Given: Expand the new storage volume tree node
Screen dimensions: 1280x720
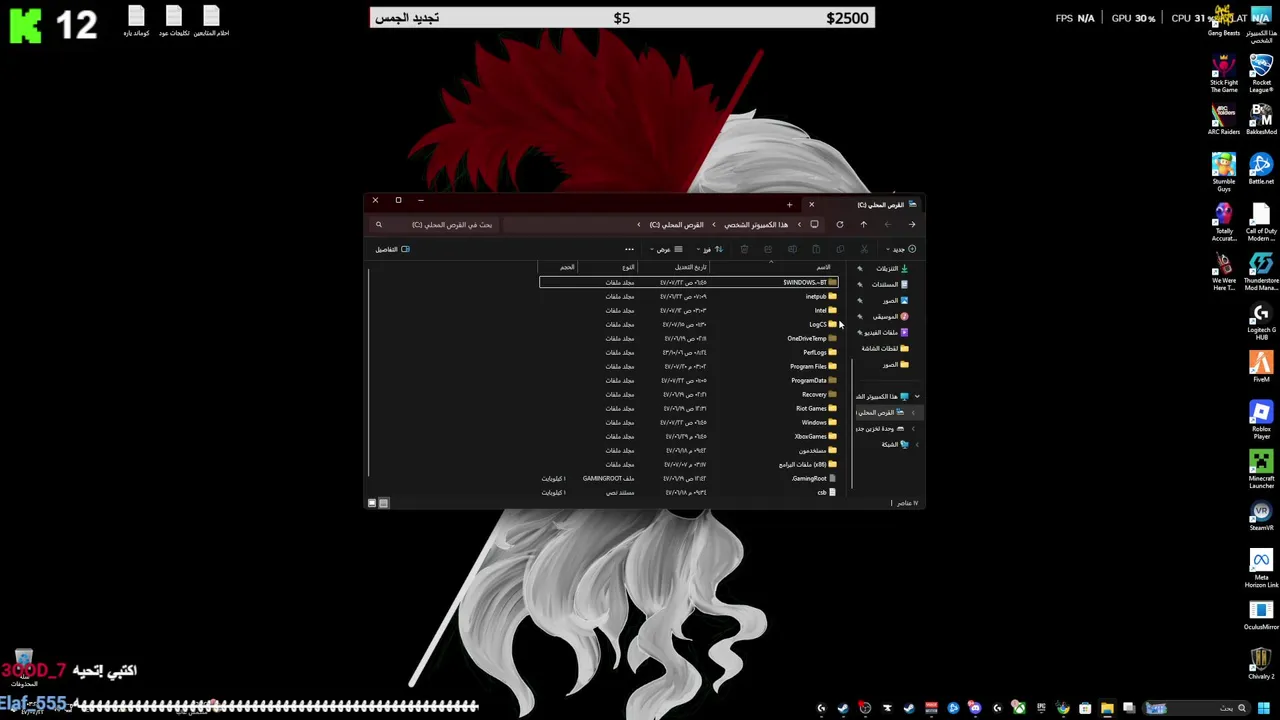Looking at the screenshot, I should (912, 428).
